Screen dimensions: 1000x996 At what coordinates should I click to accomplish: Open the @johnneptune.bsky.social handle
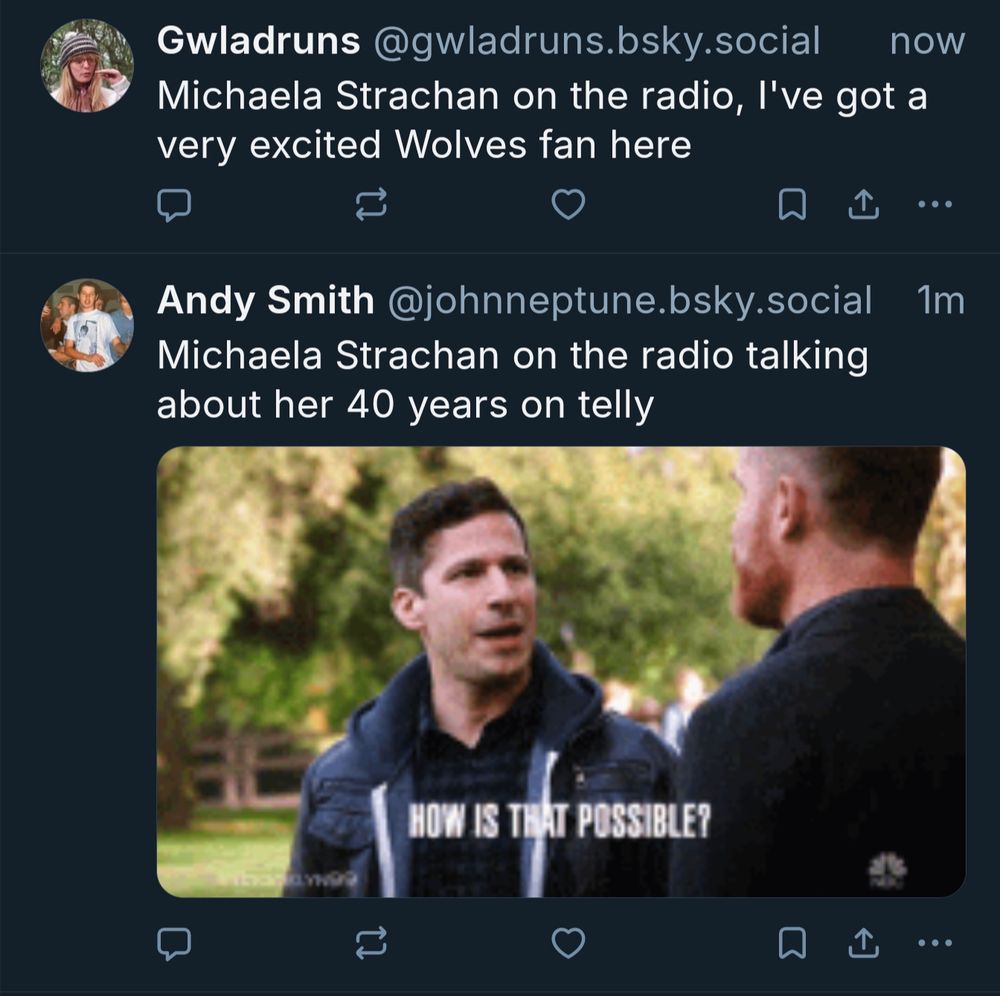(x=629, y=300)
